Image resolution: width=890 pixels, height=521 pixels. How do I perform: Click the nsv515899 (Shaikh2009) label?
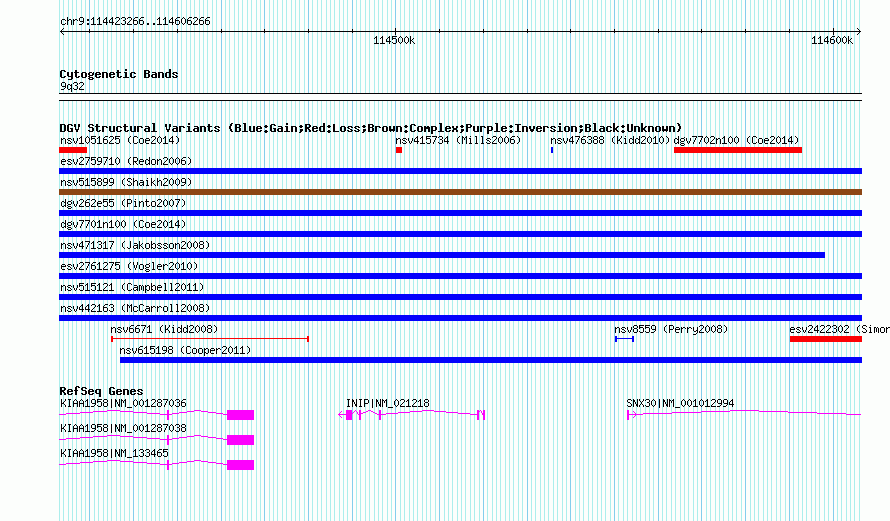126,182
